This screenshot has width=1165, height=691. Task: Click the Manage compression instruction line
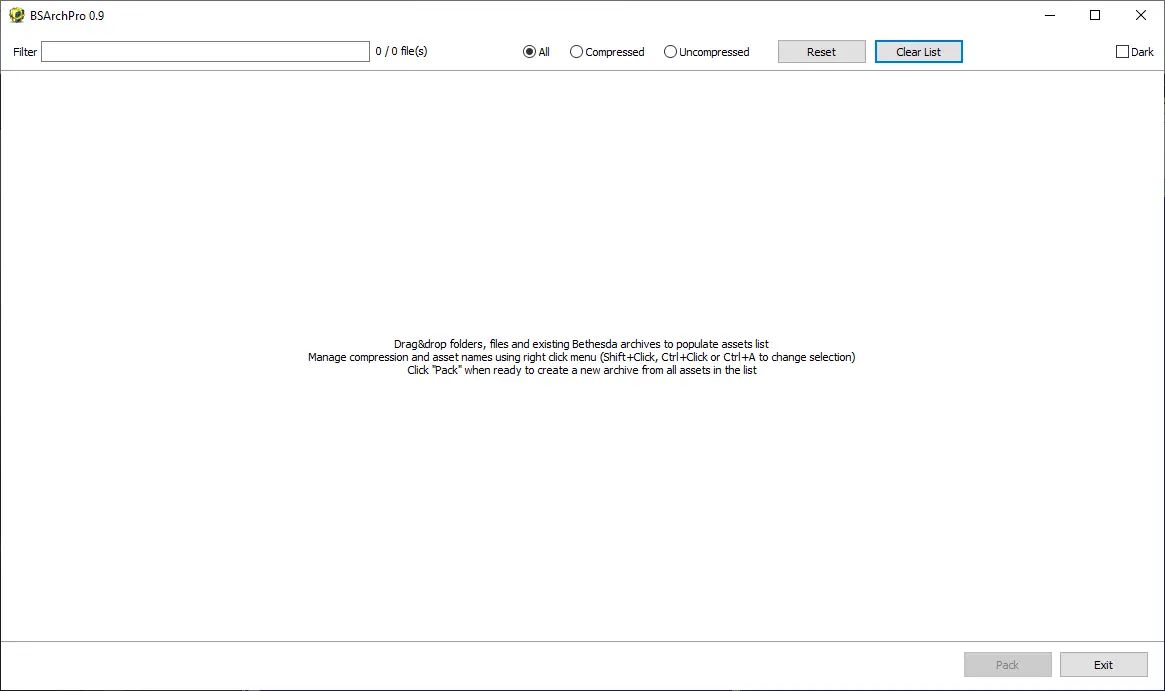pos(581,357)
